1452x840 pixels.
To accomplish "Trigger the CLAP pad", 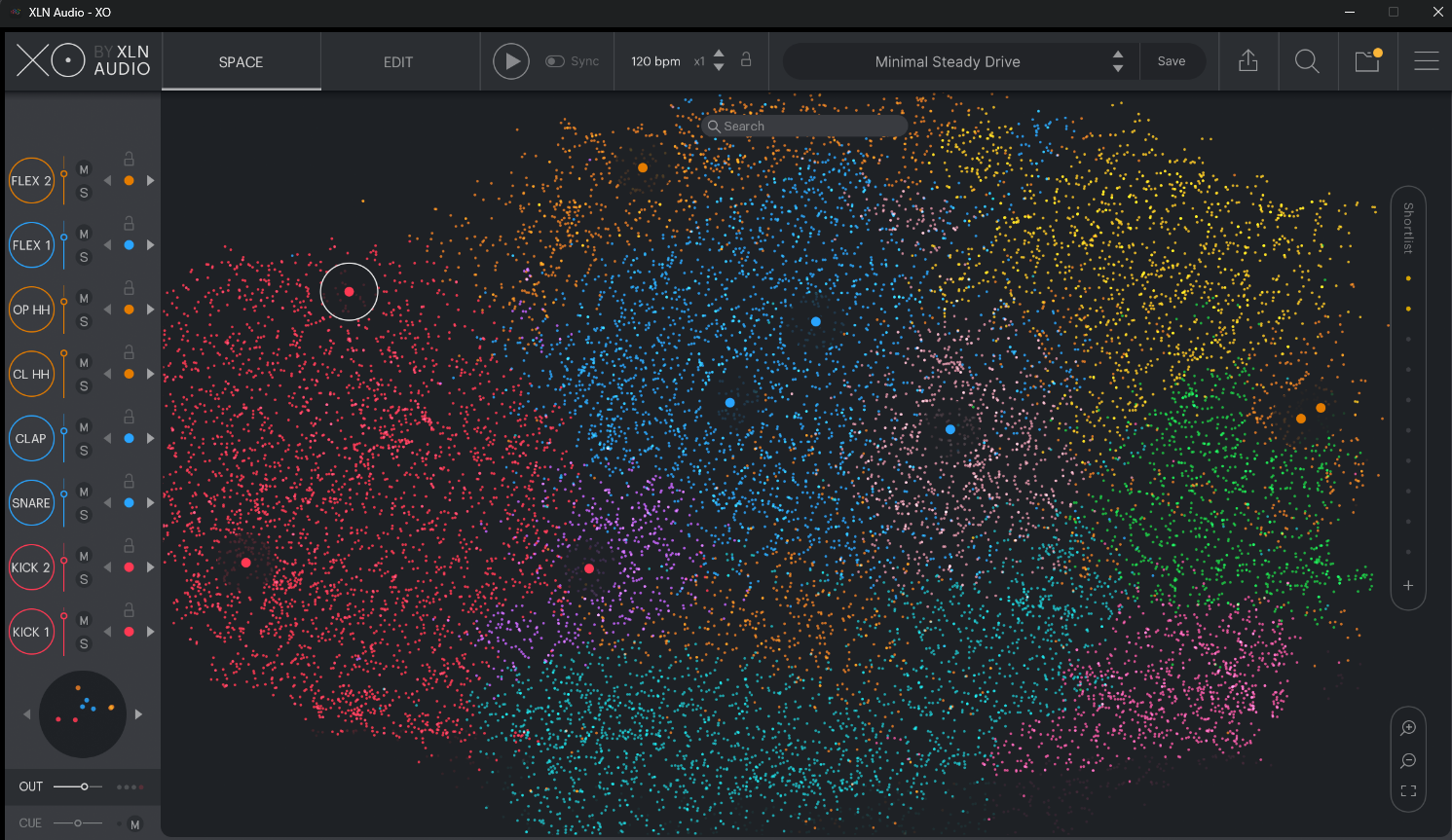I will click(x=31, y=439).
